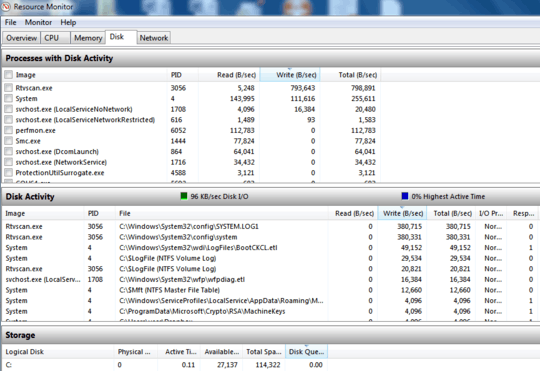
Task: Select Smc.exe process row
Action: point(191,141)
